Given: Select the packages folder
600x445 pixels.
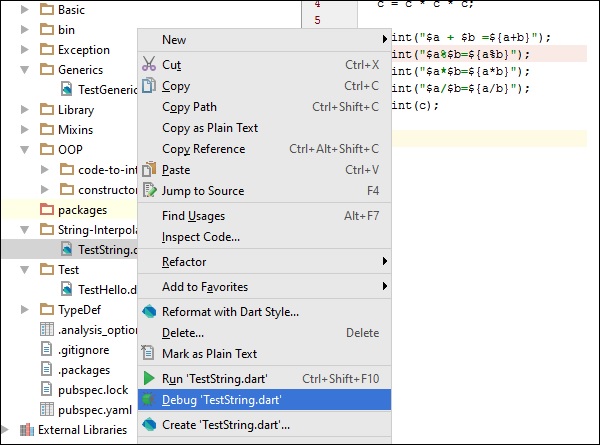Looking at the screenshot, I should 82,210.
